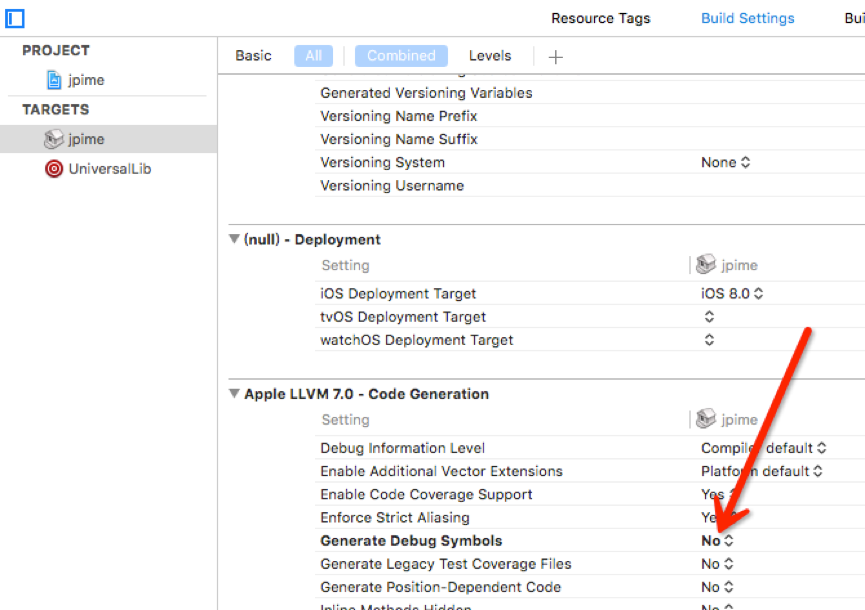Open Generate Debug Symbols value dropdown
Image resolution: width=865 pixels, height=610 pixels.
coord(718,541)
